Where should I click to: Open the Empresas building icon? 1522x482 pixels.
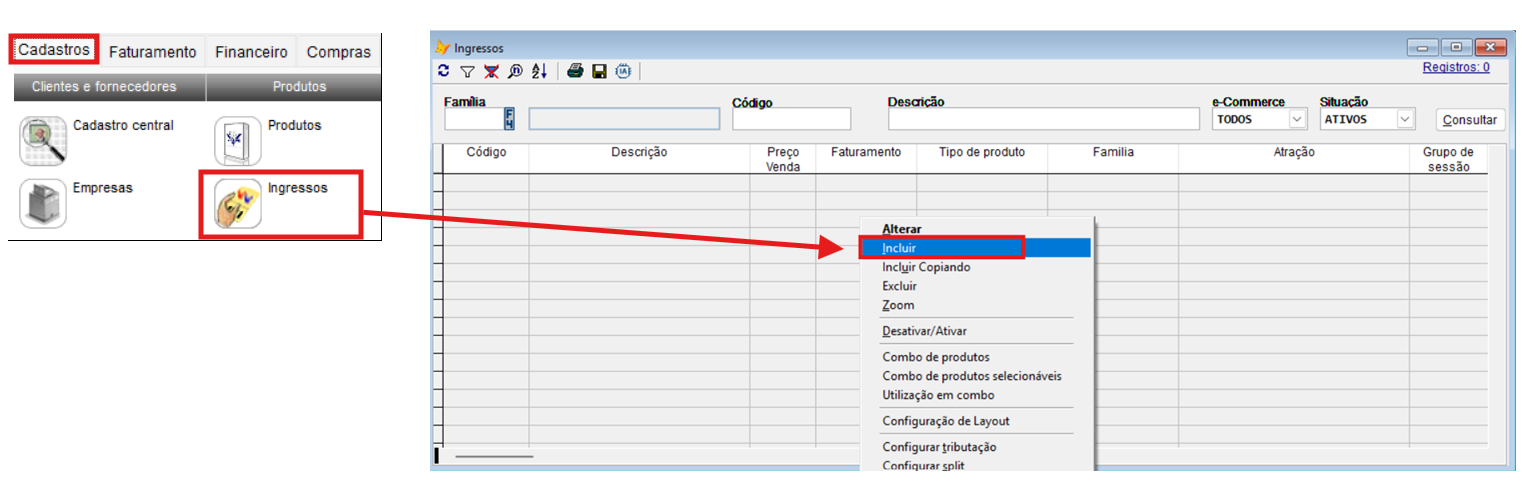click(43, 204)
